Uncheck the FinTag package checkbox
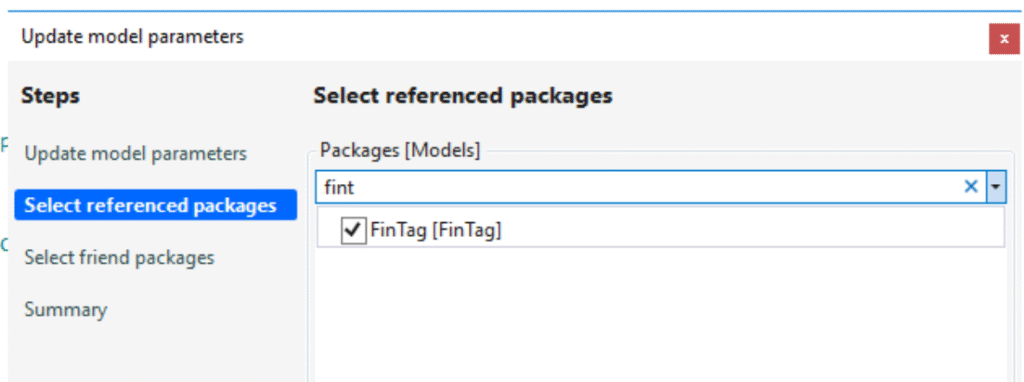This screenshot has height=382, width=1024. (353, 231)
